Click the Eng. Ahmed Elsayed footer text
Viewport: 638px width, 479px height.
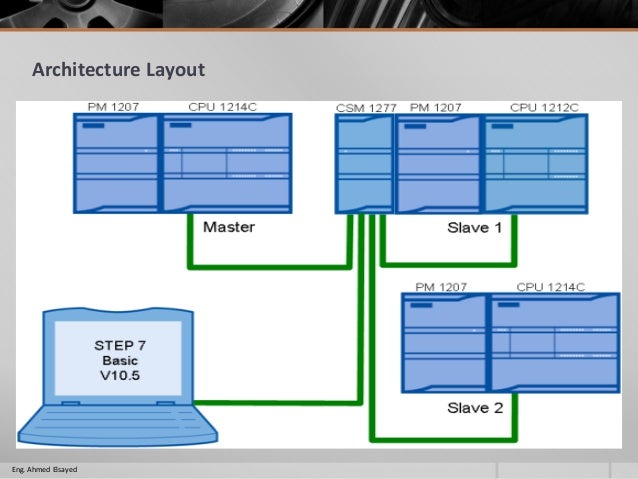tap(44, 469)
